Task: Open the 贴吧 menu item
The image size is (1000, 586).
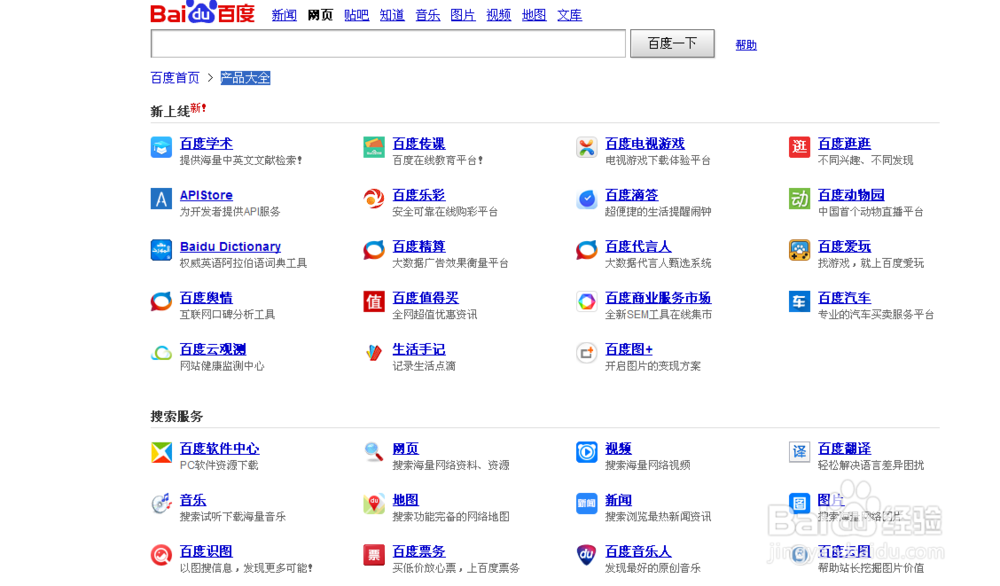Action: pos(356,14)
